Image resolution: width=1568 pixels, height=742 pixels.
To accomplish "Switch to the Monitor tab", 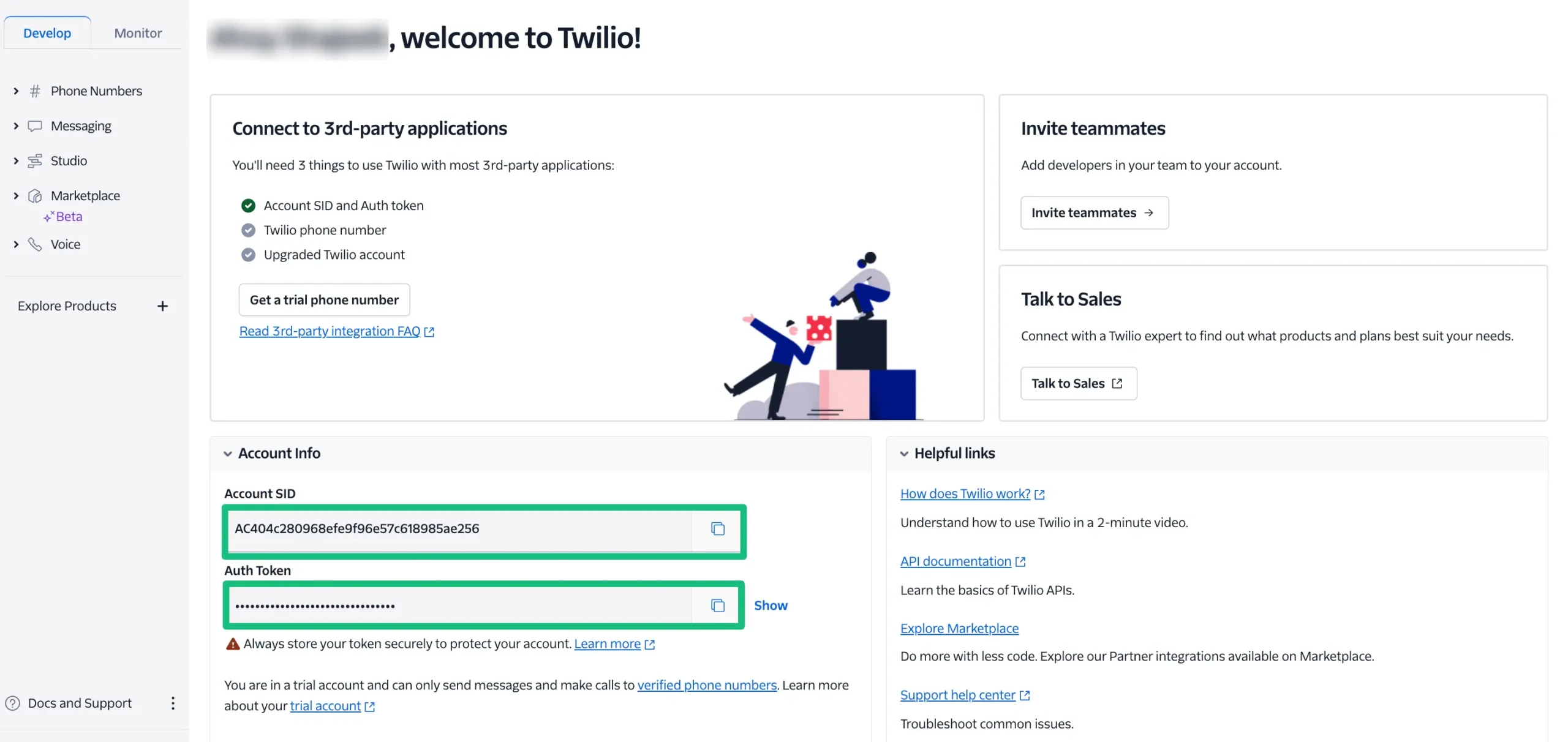I will point(137,32).
